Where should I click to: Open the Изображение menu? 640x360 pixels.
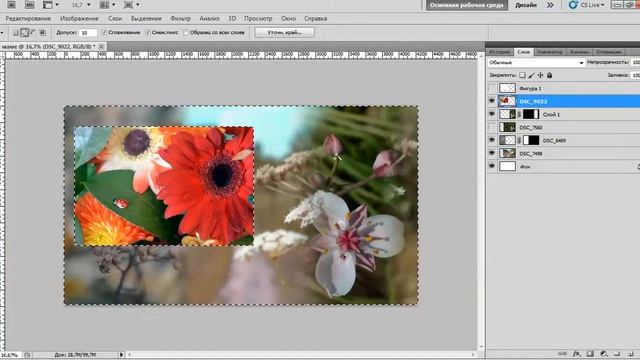79,19
